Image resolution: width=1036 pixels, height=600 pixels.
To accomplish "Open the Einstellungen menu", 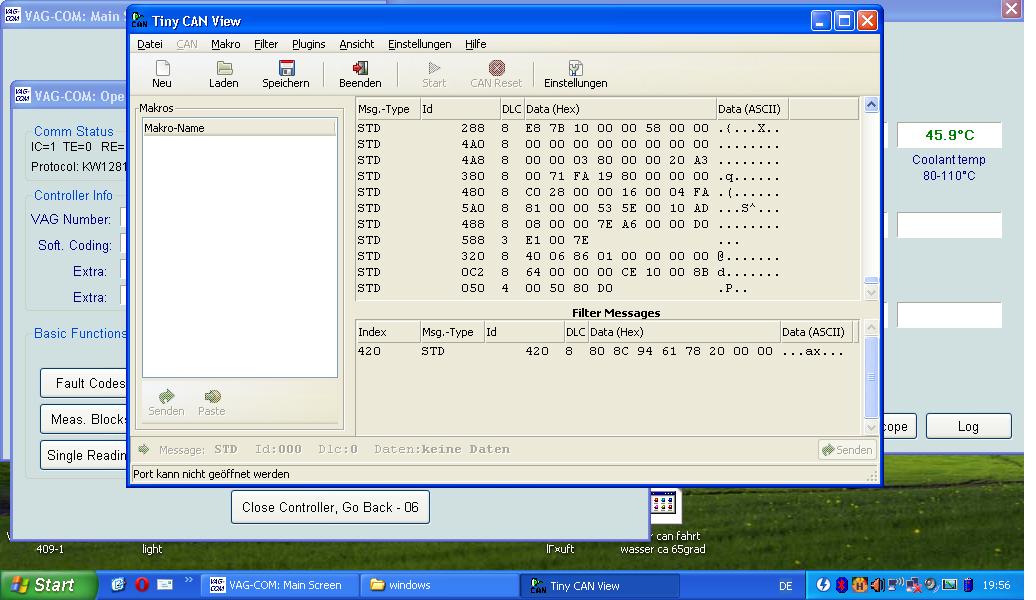I will point(420,44).
